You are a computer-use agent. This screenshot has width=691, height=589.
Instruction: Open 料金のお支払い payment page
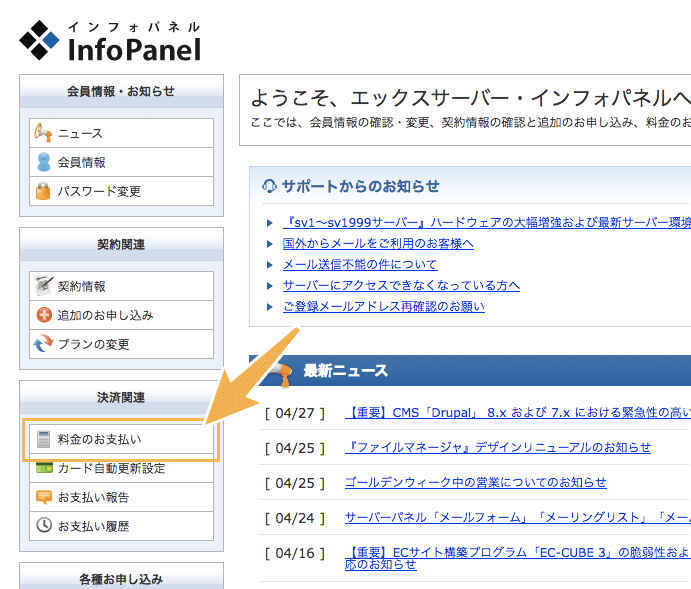121,439
